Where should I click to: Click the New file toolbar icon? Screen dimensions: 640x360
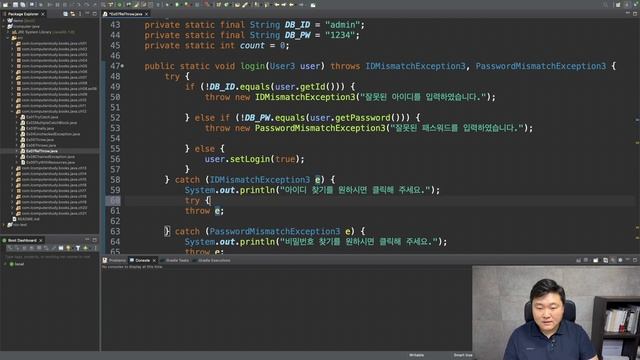(5, 4)
